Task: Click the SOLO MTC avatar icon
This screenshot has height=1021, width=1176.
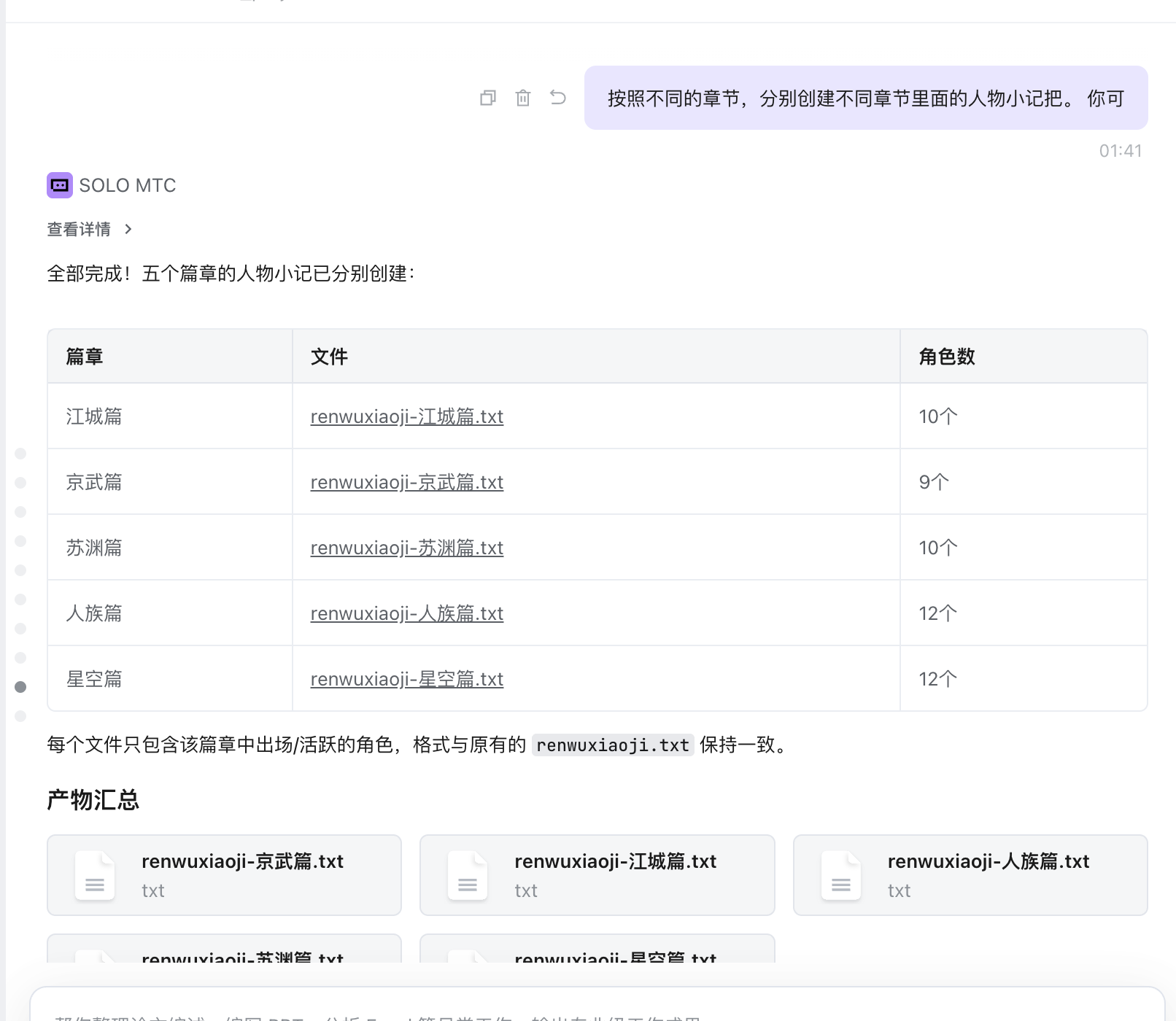Action: click(x=60, y=185)
